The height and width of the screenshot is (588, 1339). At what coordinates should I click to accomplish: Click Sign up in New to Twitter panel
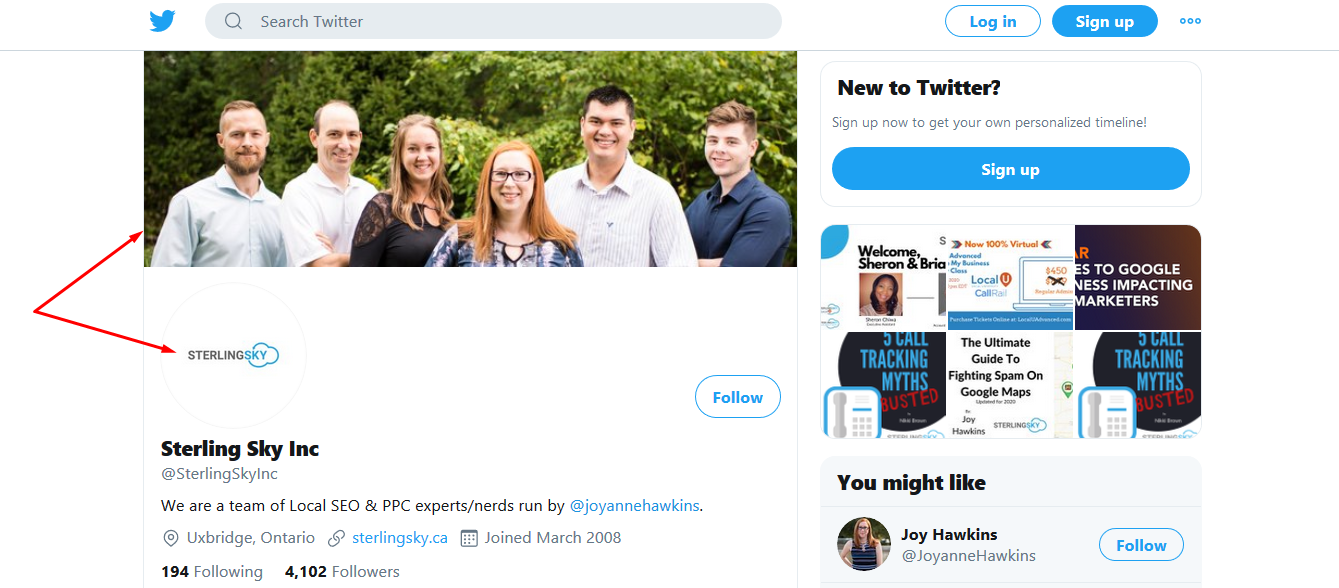(x=1010, y=169)
